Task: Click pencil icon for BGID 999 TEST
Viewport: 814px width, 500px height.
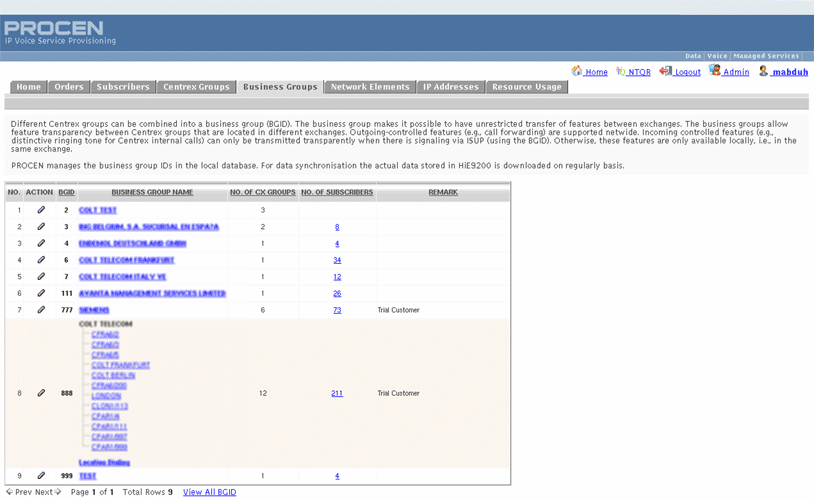Action: [x=41, y=476]
